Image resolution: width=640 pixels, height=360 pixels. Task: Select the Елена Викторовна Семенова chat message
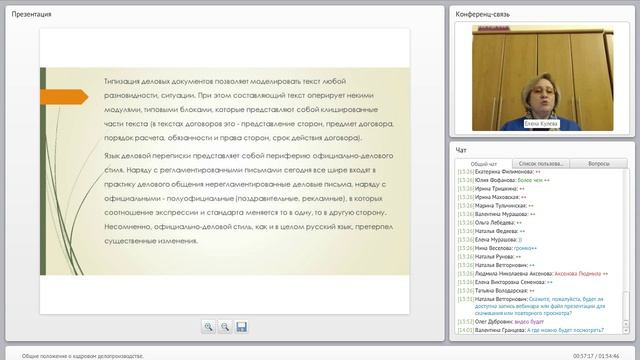coord(505,282)
